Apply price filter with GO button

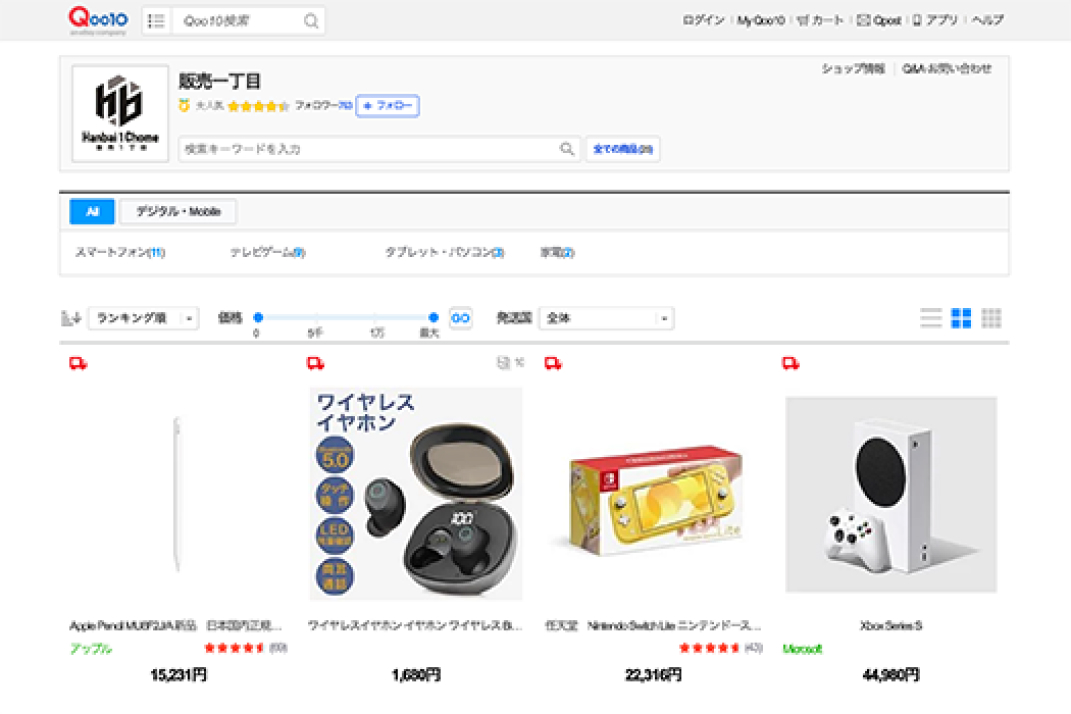click(x=460, y=318)
